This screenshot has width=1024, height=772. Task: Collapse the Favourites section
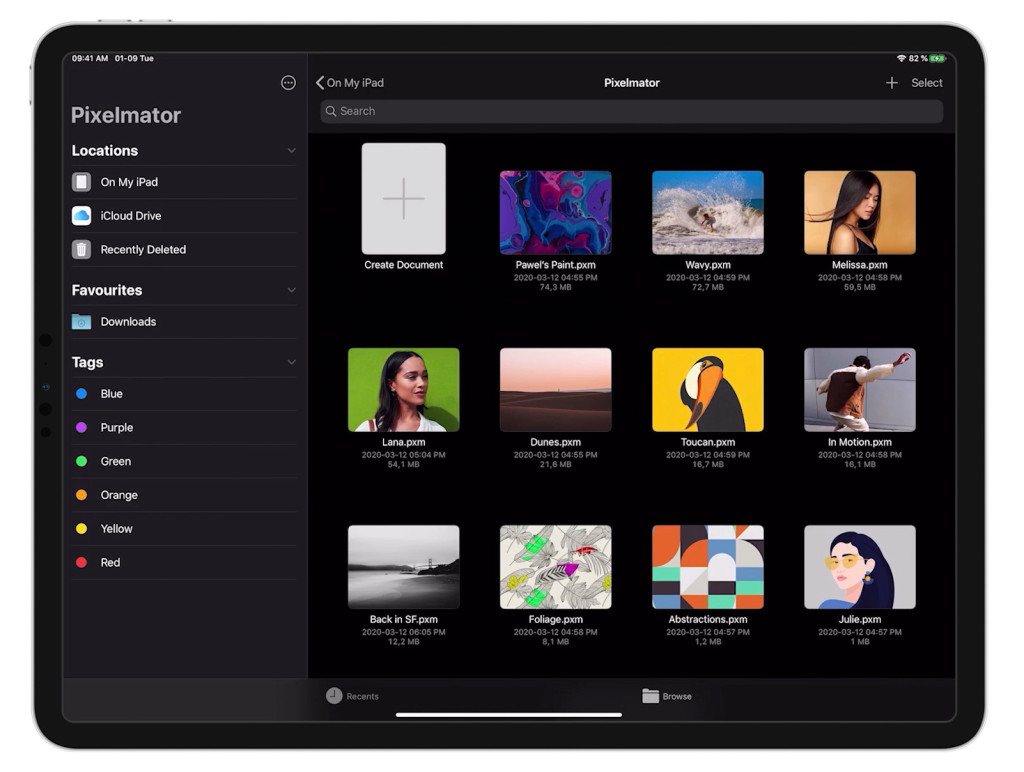click(x=291, y=289)
